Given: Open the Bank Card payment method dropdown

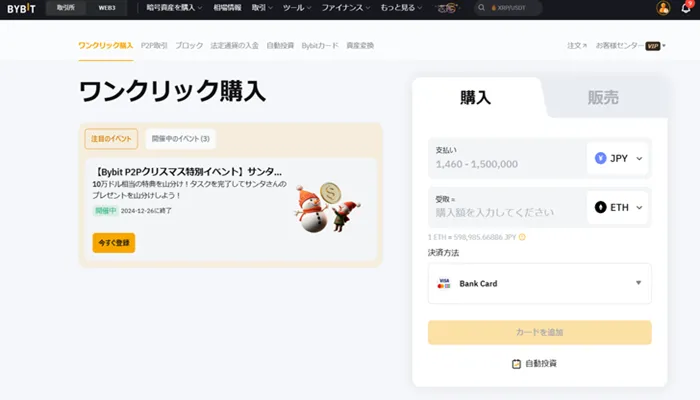Looking at the screenshot, I should pos(540,283).
